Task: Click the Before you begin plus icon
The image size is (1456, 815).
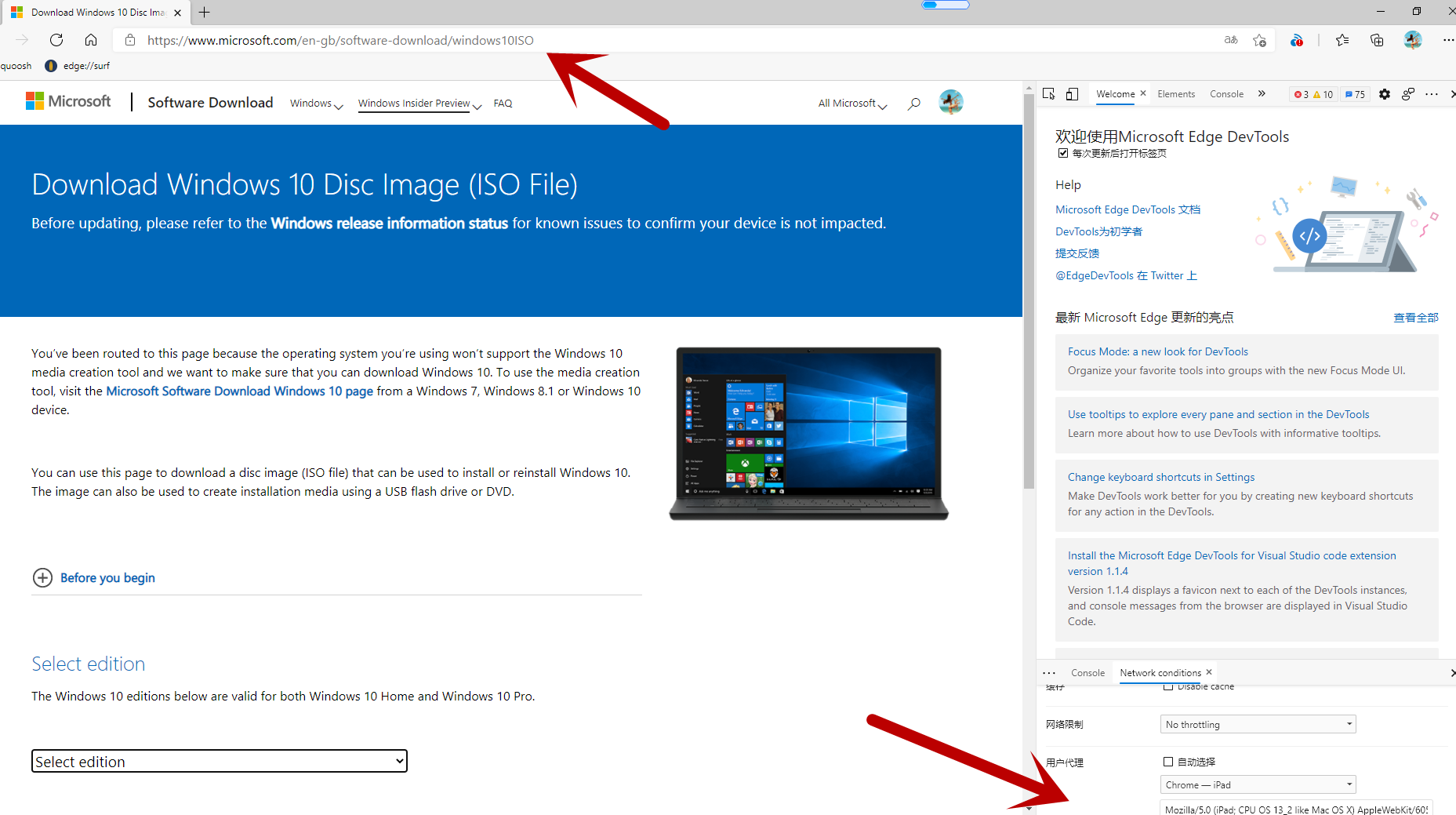Action: [x=42, y=578]
